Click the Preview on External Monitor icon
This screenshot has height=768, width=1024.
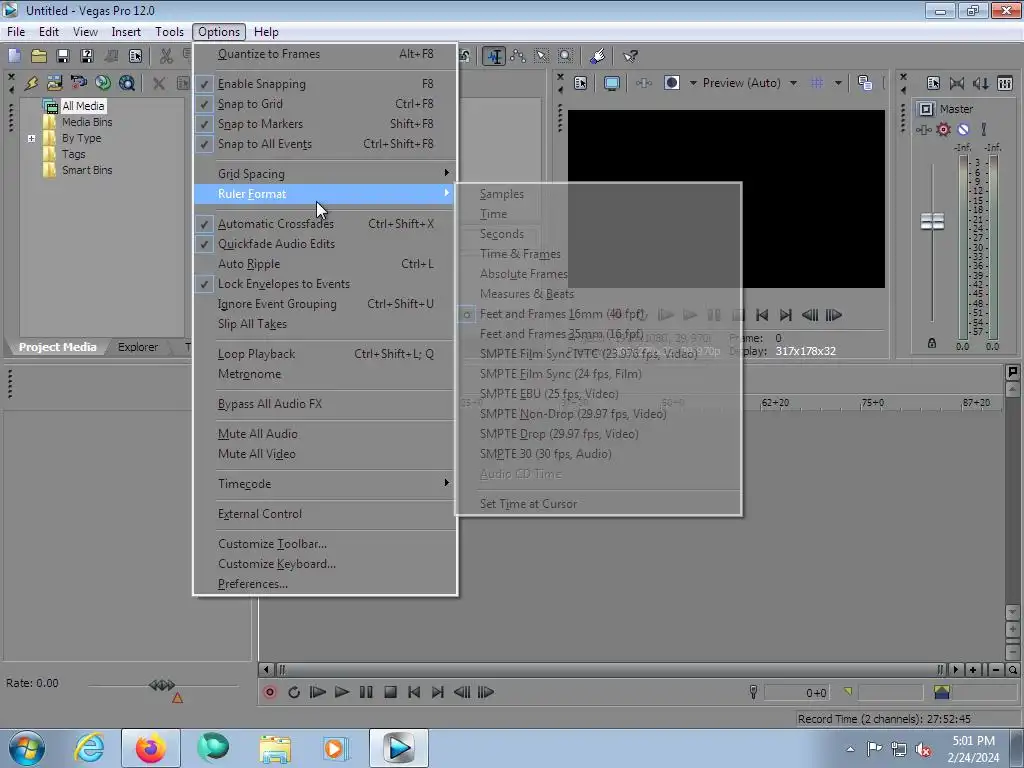[x=611, y=83]
